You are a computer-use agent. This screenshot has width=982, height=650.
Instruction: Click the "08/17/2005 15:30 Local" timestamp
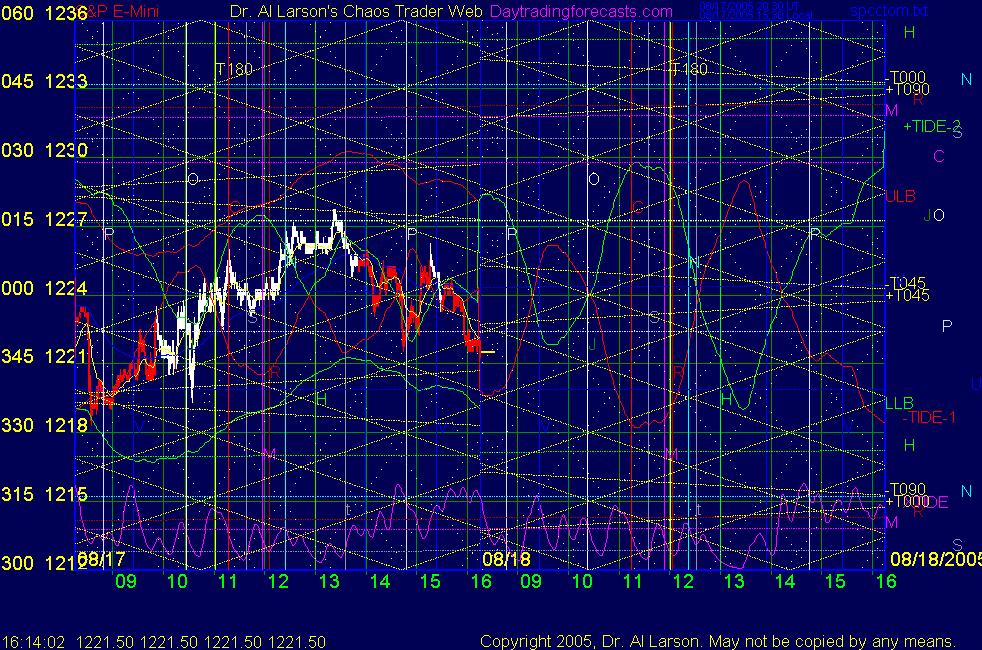point(756,15)
